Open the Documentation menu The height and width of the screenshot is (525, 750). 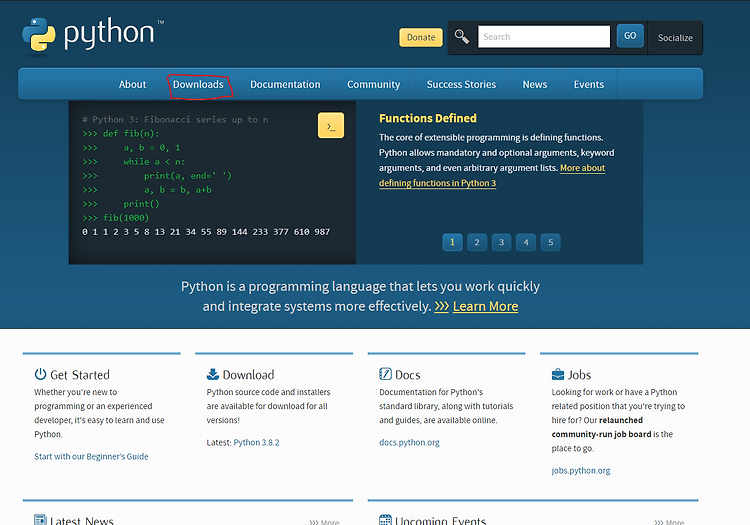pyautogui.click(x=285, y=84)
